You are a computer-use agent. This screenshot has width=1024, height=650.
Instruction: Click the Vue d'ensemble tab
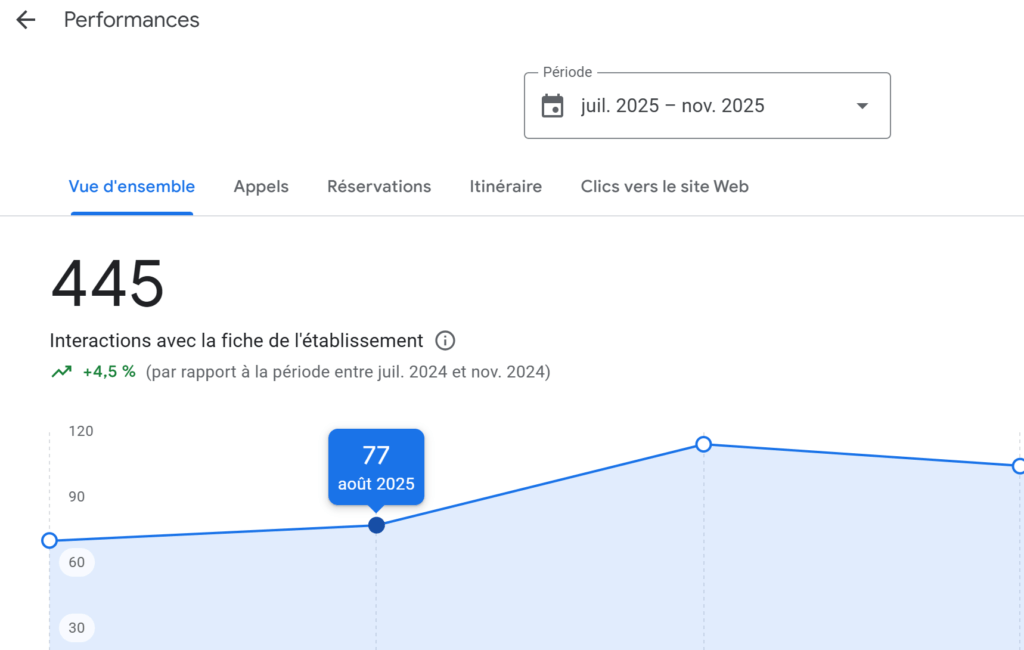[x=131, y=186]
